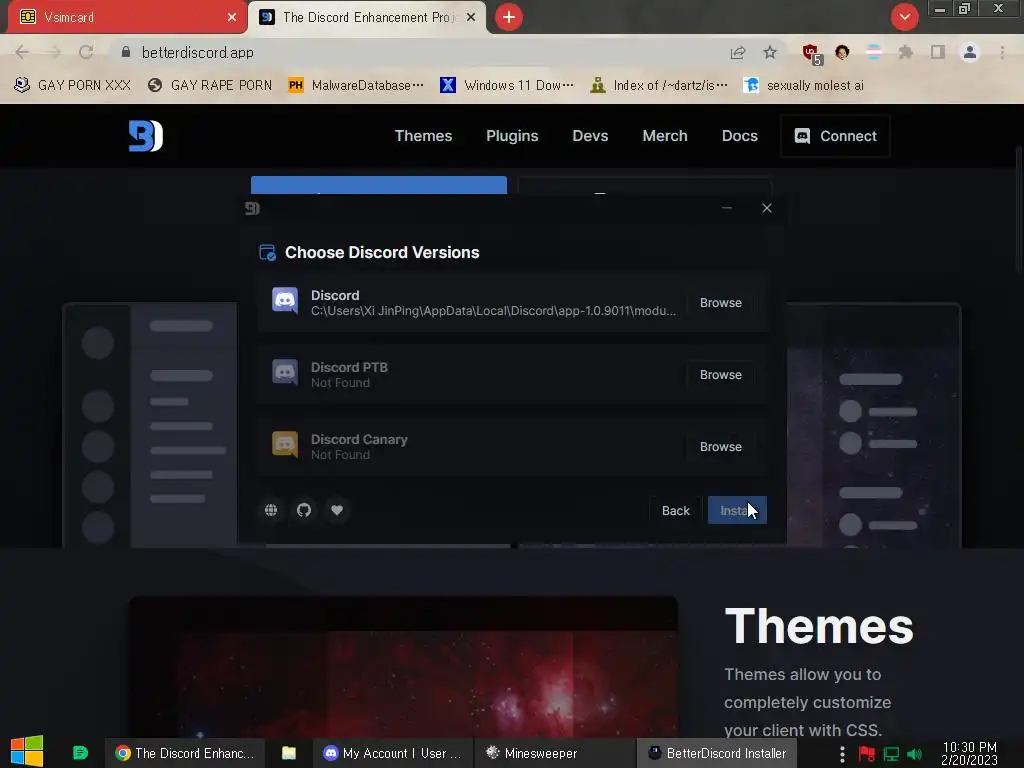Open the Chrome window taskbar item
The width and height of the screenshot is (1024, 768).
185,753
